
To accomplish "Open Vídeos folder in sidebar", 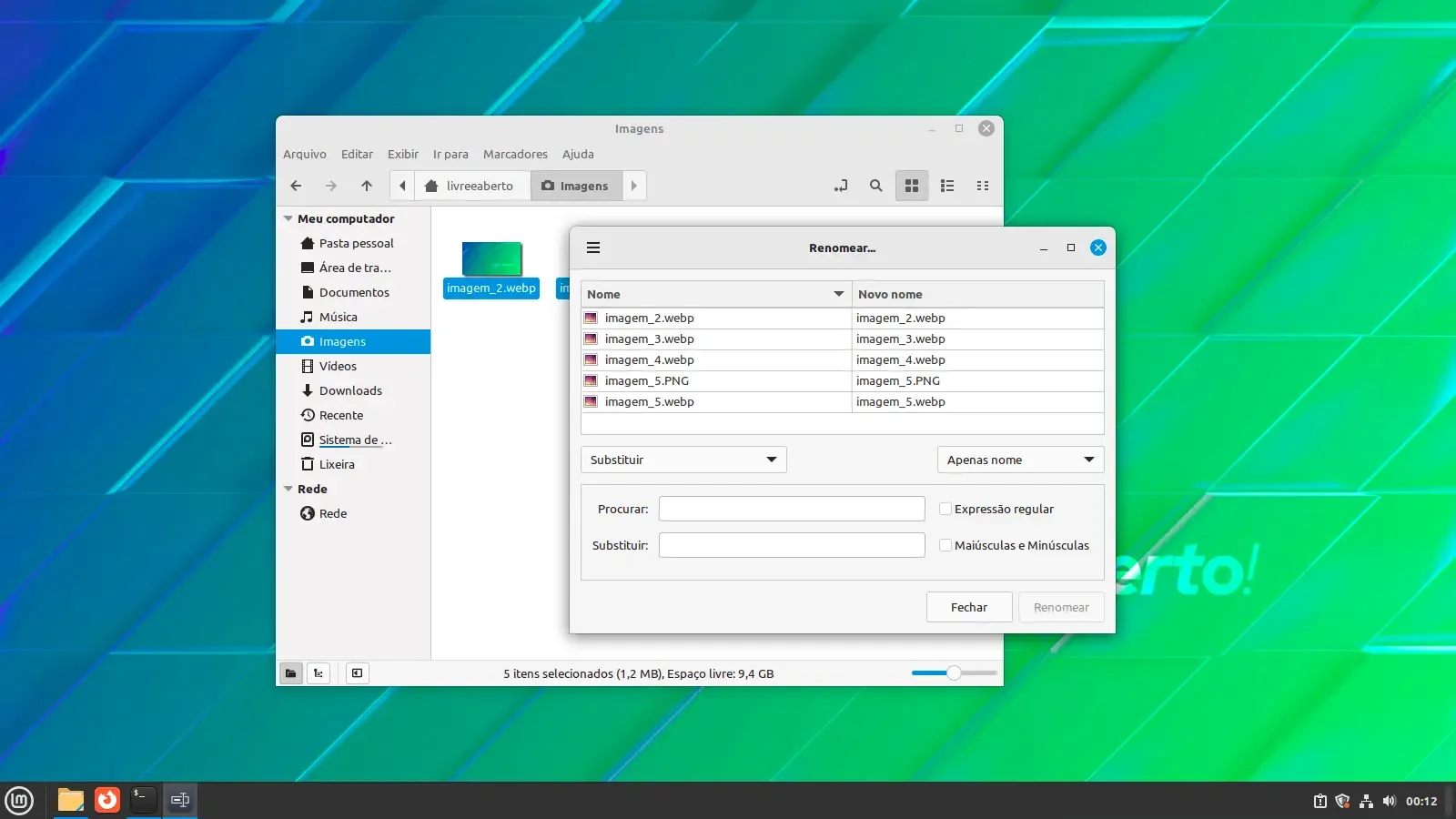I will click(x=353, y=366).
